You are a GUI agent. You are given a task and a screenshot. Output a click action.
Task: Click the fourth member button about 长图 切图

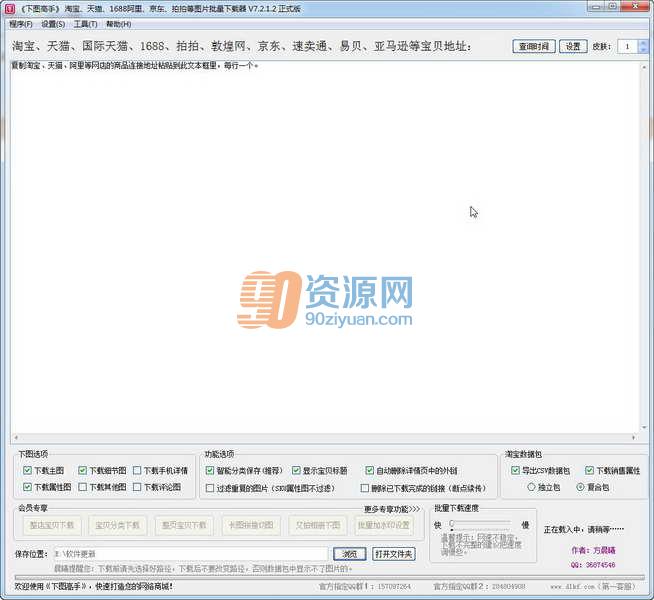[x=251, y=525]
